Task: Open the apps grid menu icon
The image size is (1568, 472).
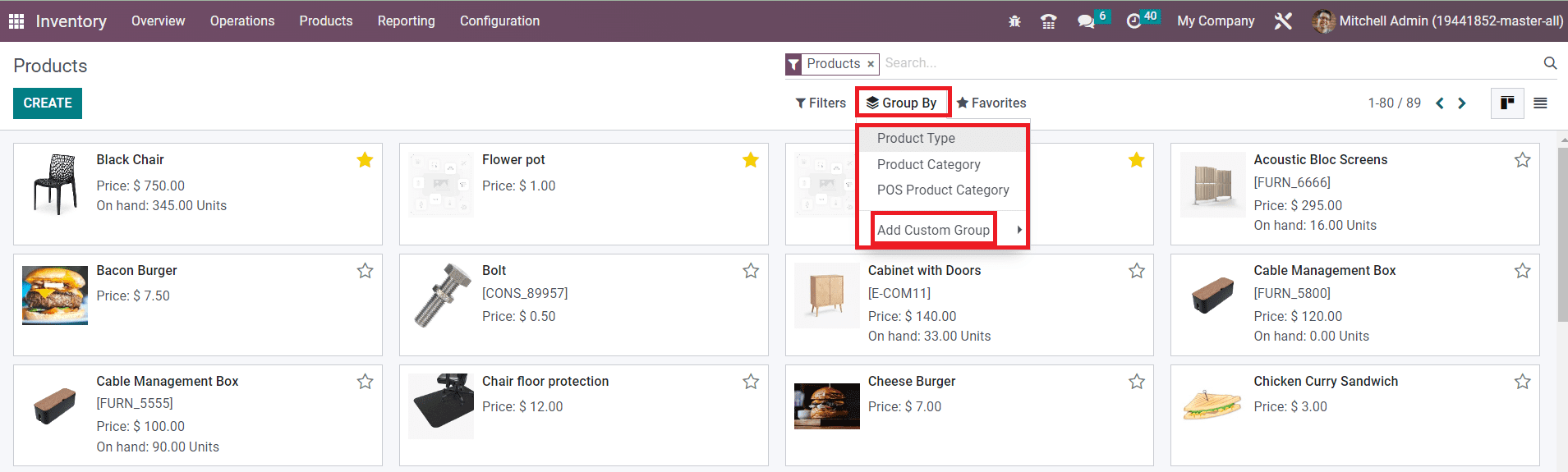Action: click(x=16, y=21)
